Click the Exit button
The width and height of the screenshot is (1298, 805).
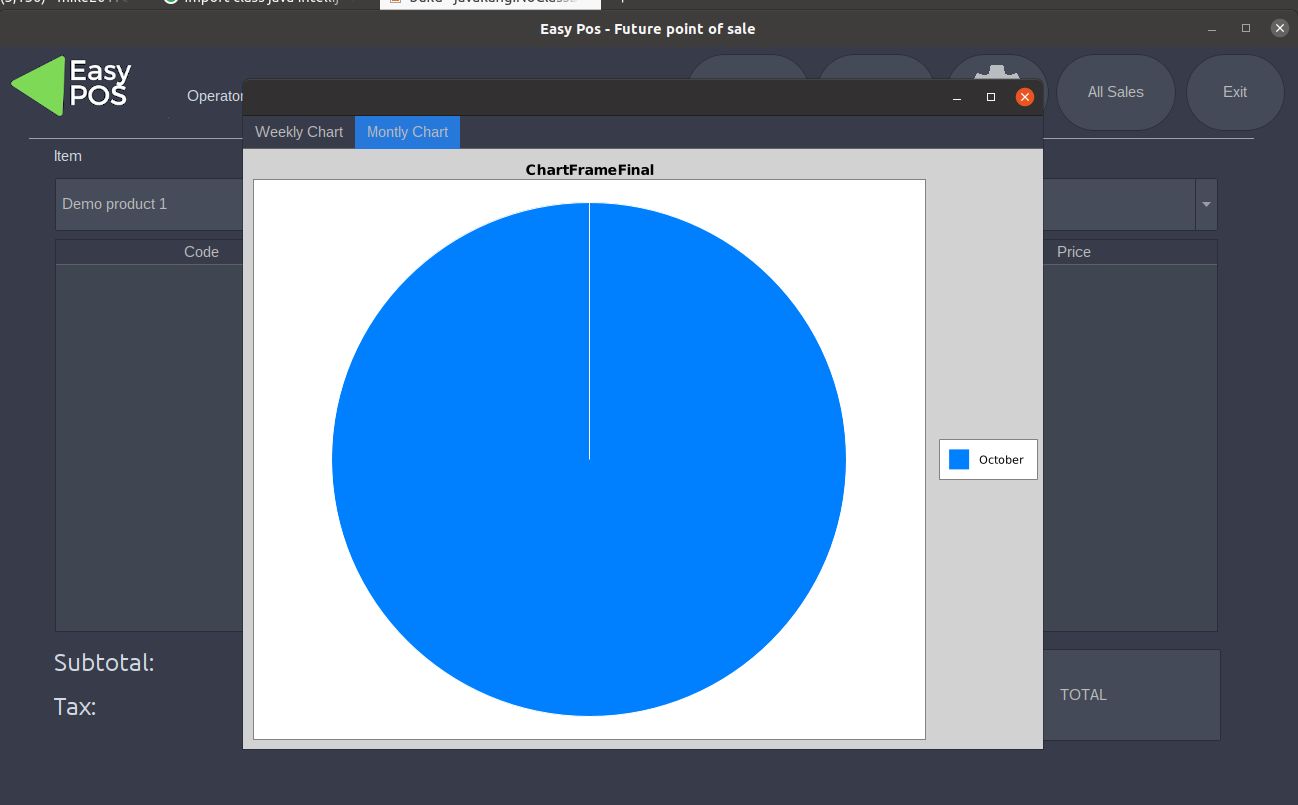1235,92
